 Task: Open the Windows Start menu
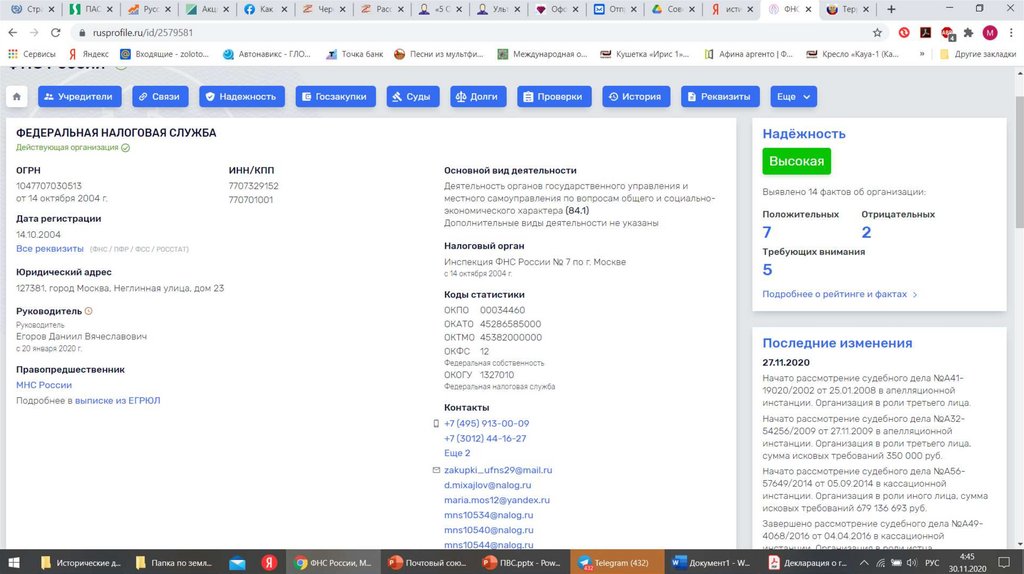(14, 562)
